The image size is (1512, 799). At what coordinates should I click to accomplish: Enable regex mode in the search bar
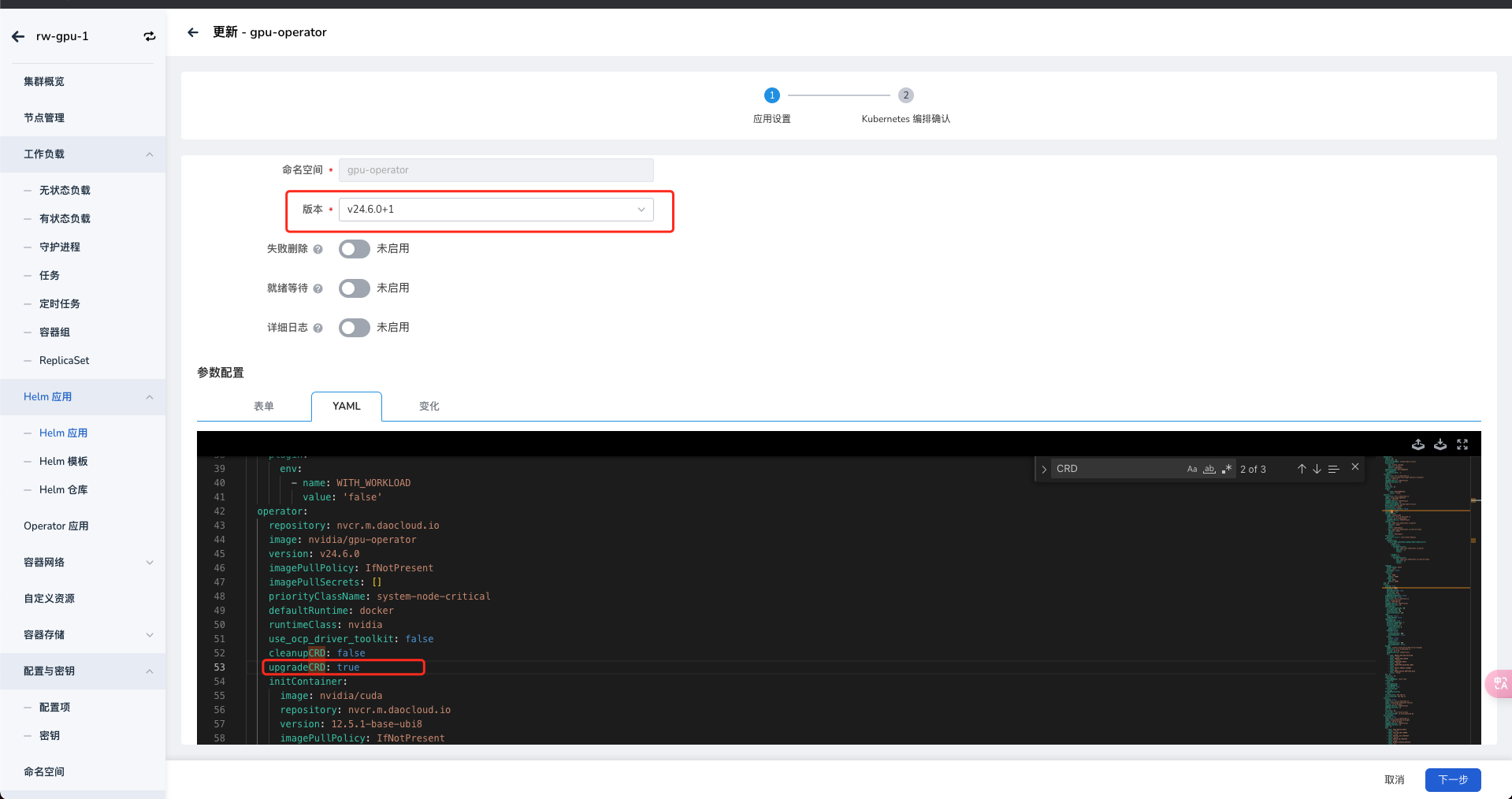(1227, 469)
